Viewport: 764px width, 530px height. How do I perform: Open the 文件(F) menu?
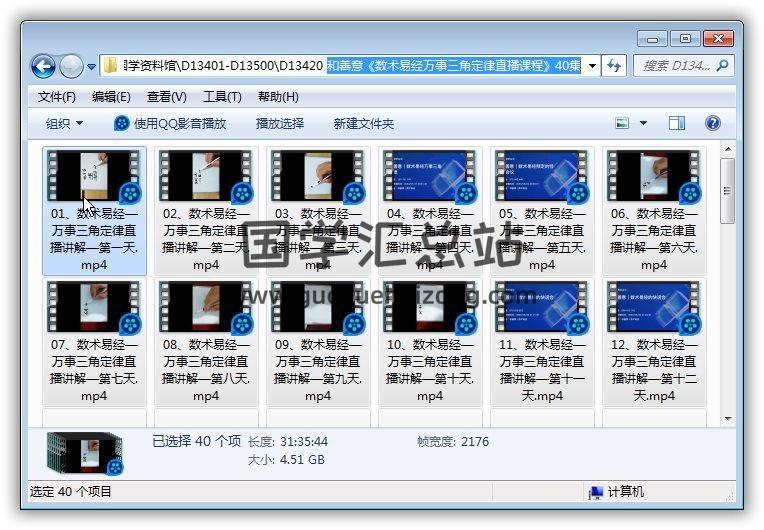[57, 97]
